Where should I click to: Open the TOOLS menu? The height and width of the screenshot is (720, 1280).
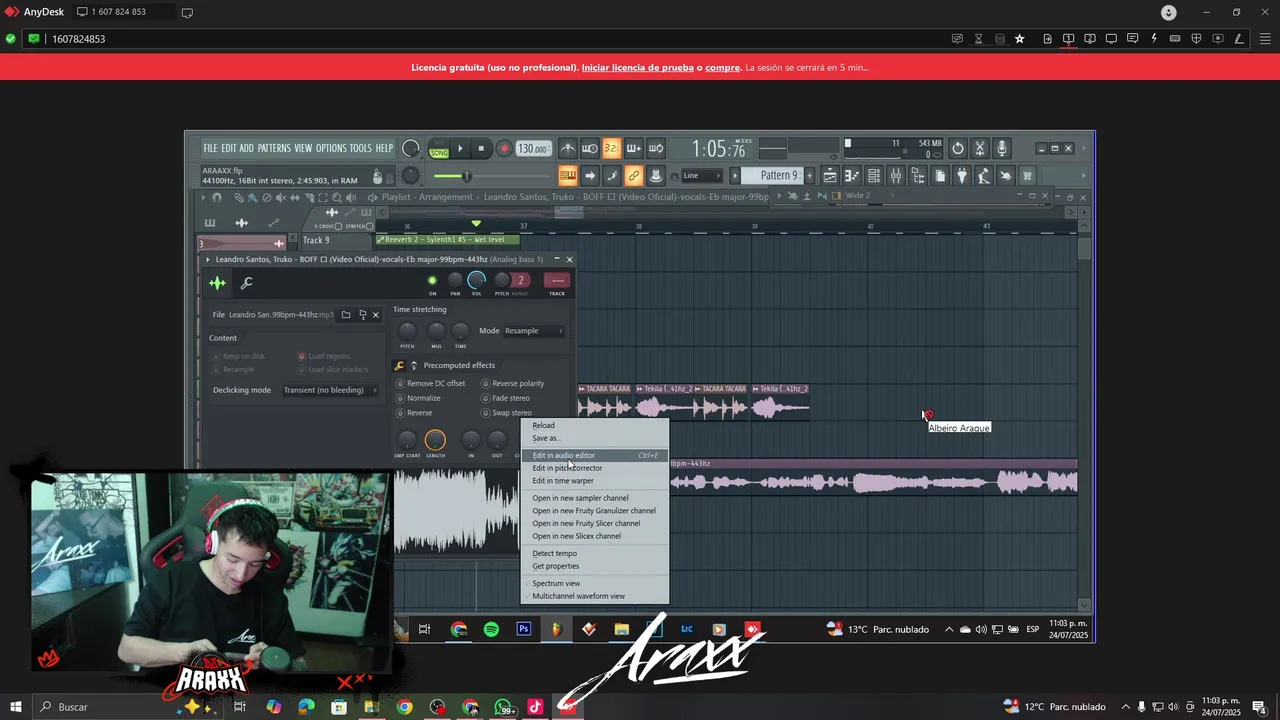[x=360, y=148]
